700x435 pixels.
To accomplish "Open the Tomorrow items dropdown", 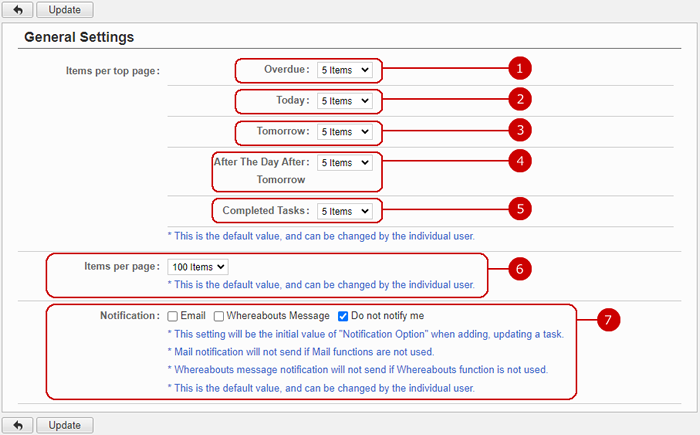I will coord(344,132).
